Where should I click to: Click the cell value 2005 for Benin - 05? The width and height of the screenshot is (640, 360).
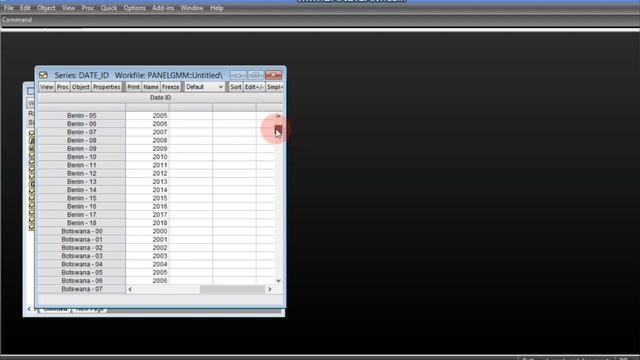tap(147, 116)
